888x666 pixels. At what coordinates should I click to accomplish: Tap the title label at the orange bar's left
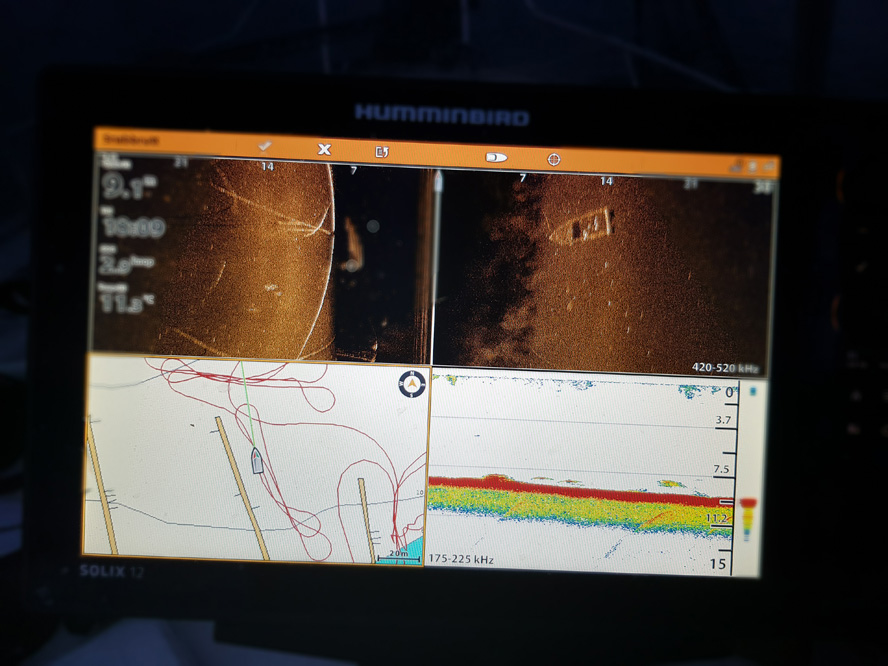click(x=131, y=139)
